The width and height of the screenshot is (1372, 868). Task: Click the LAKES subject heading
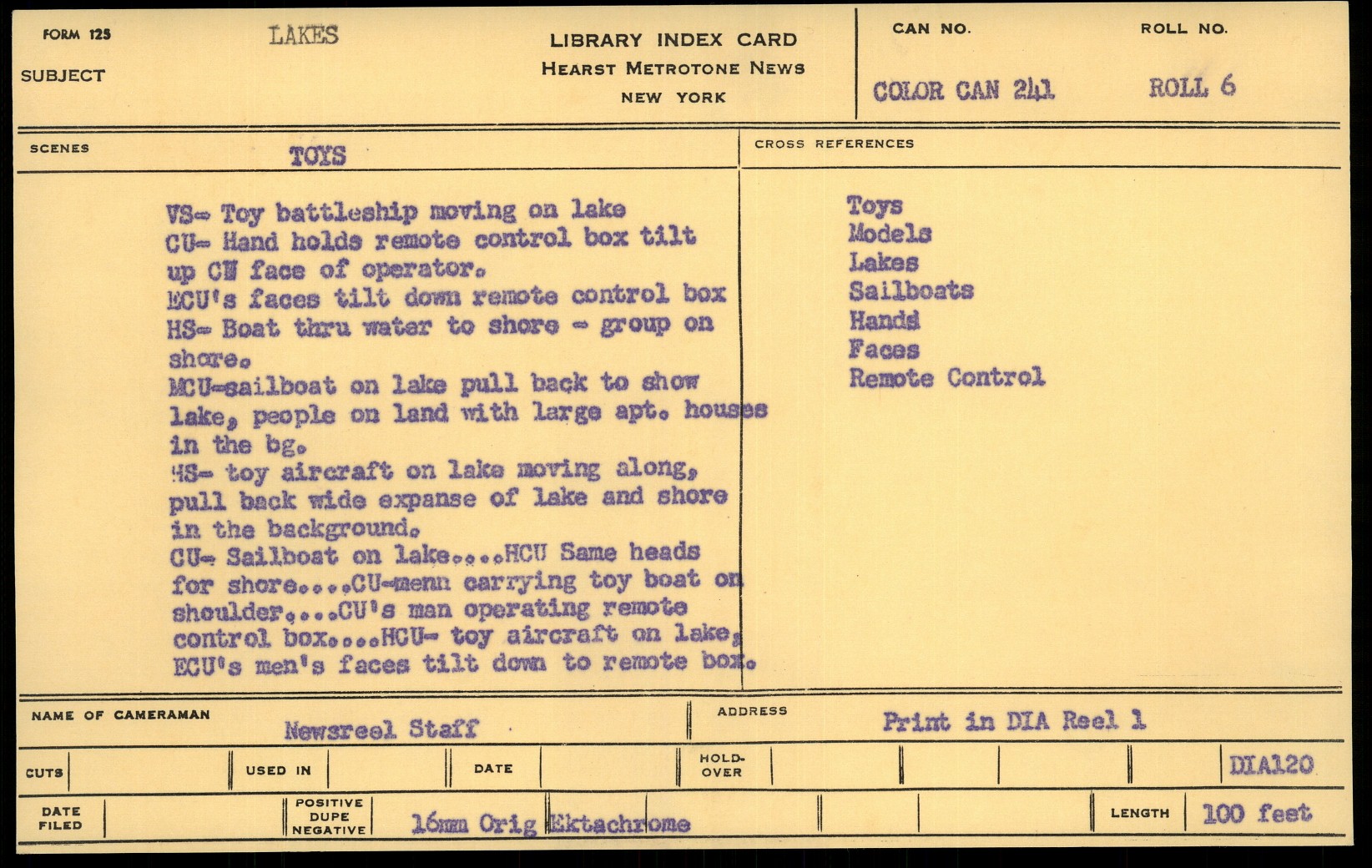(303, 35)
